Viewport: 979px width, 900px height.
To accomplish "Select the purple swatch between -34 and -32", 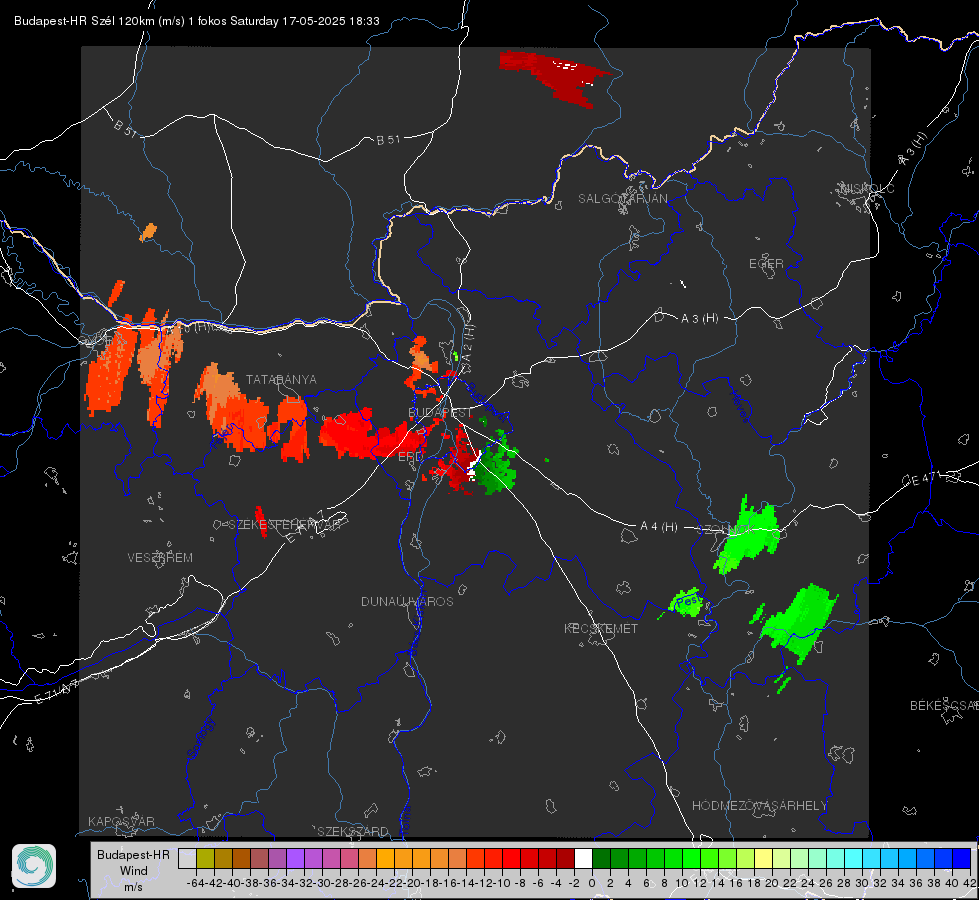I will click(295, 858).
